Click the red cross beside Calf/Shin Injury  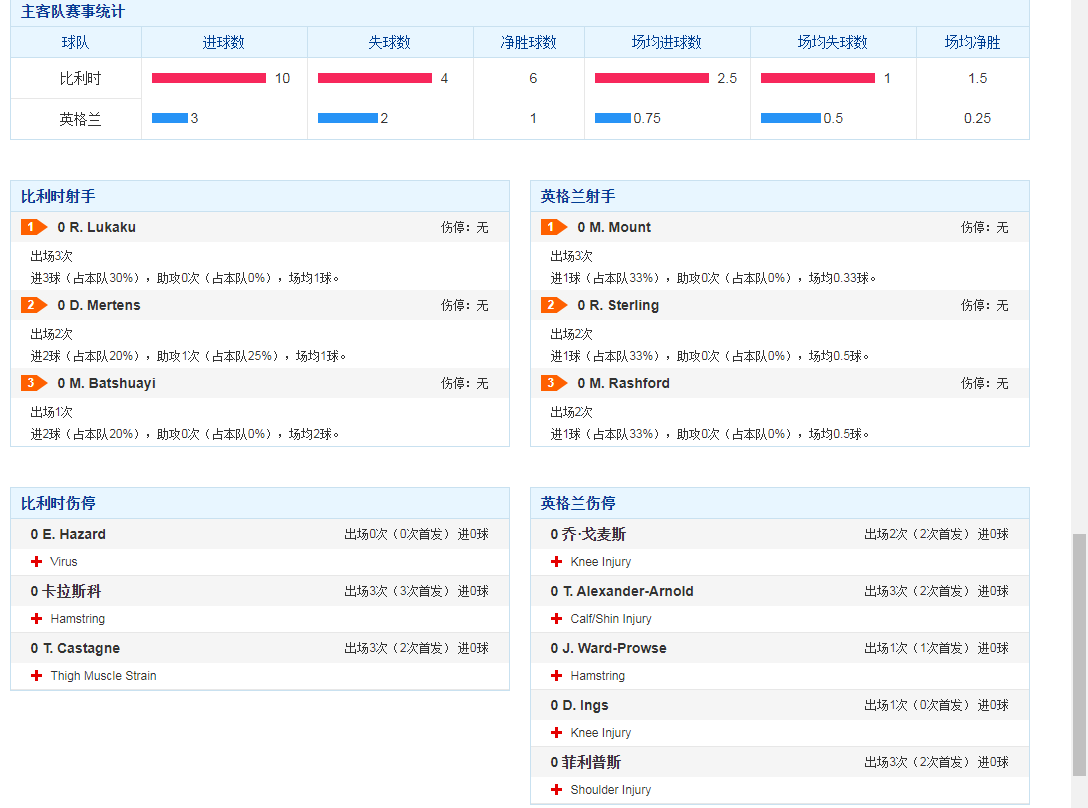556,618
